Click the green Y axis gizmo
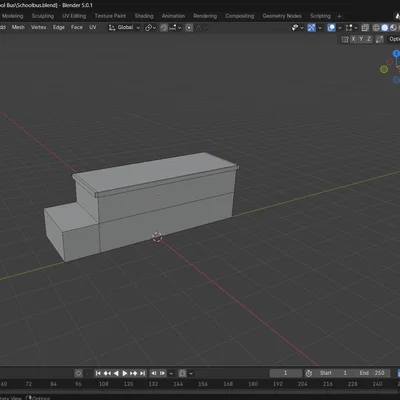Viewport: 400px width, 400px height. click(384, 69)
